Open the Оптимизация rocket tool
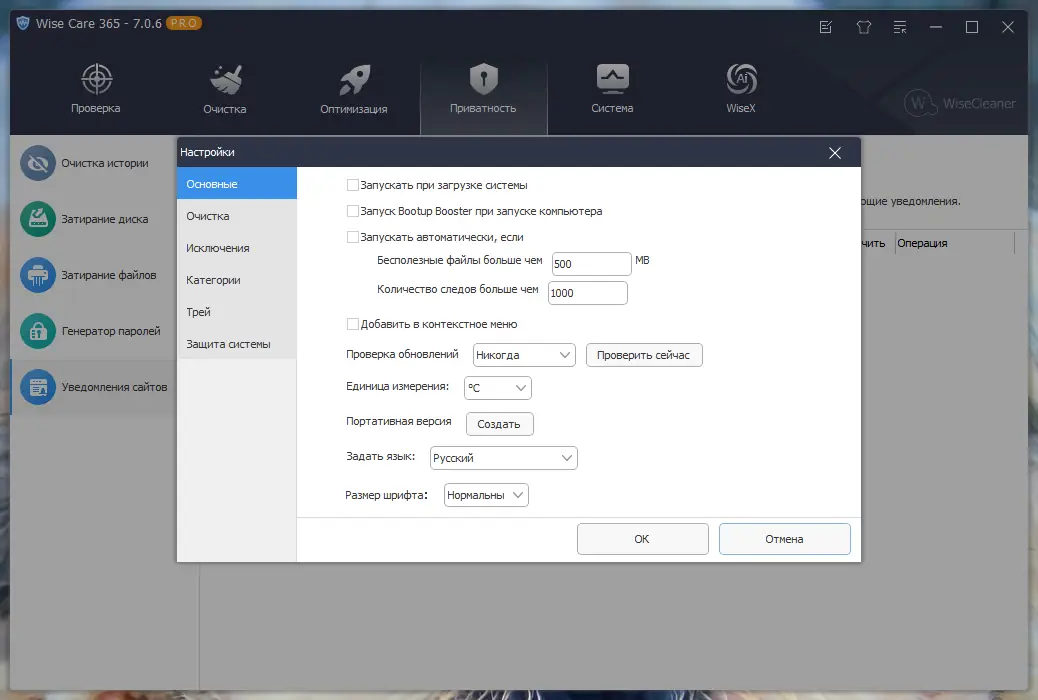 (x=354, y=85)
